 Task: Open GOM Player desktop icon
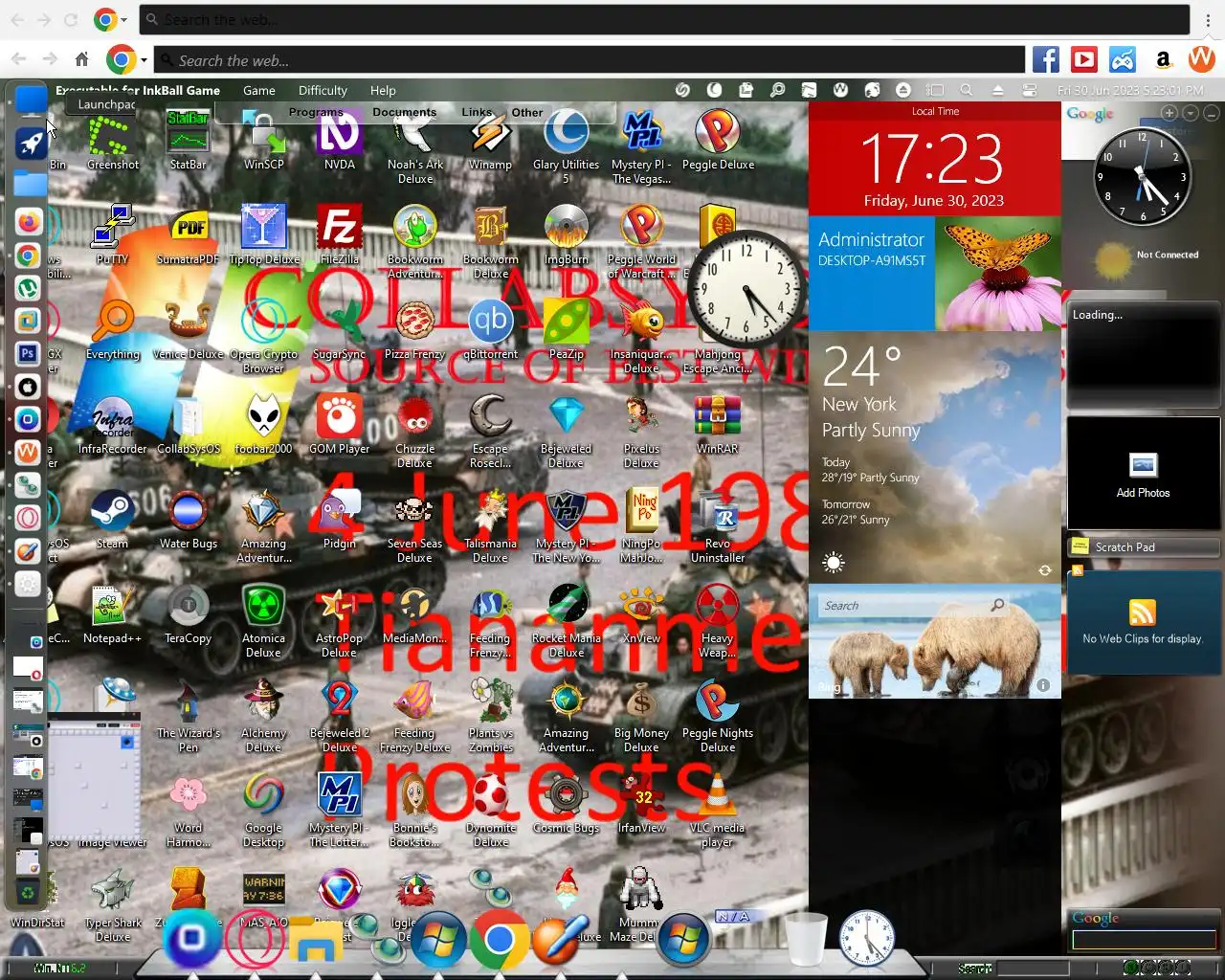click(339, 424)
